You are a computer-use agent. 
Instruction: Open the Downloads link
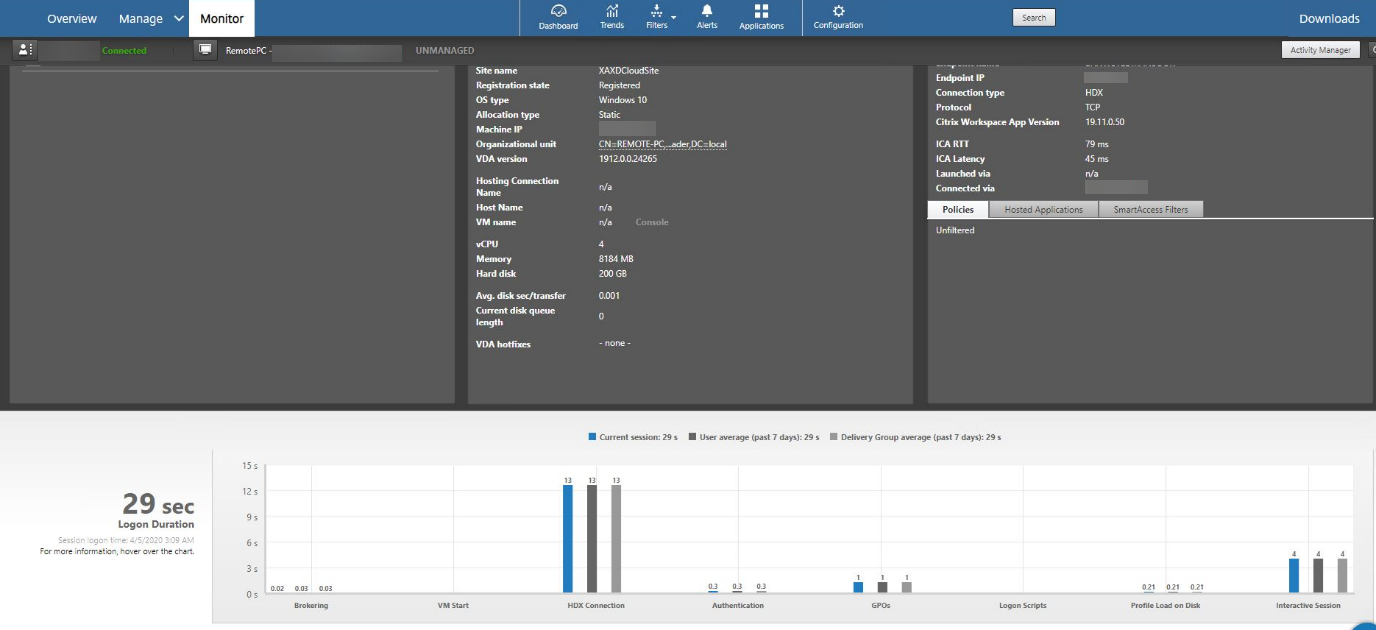pos(1329,19)
